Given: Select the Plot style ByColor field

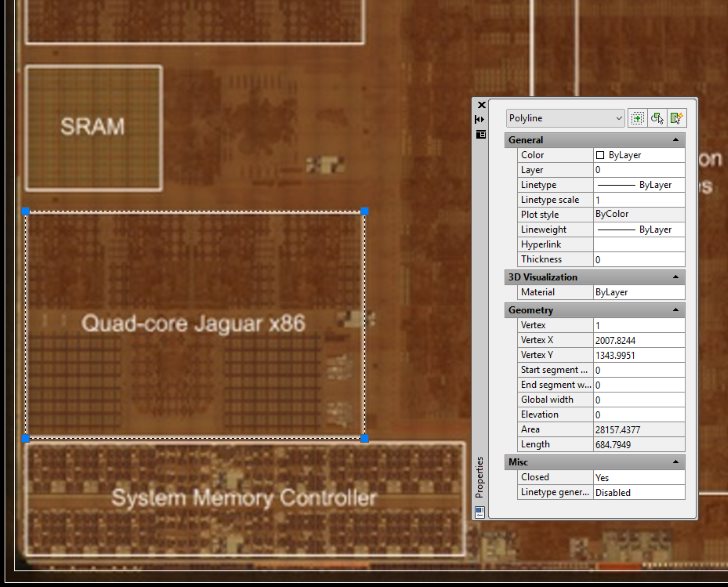Looking at the screenshot, I should pos(639,214).
